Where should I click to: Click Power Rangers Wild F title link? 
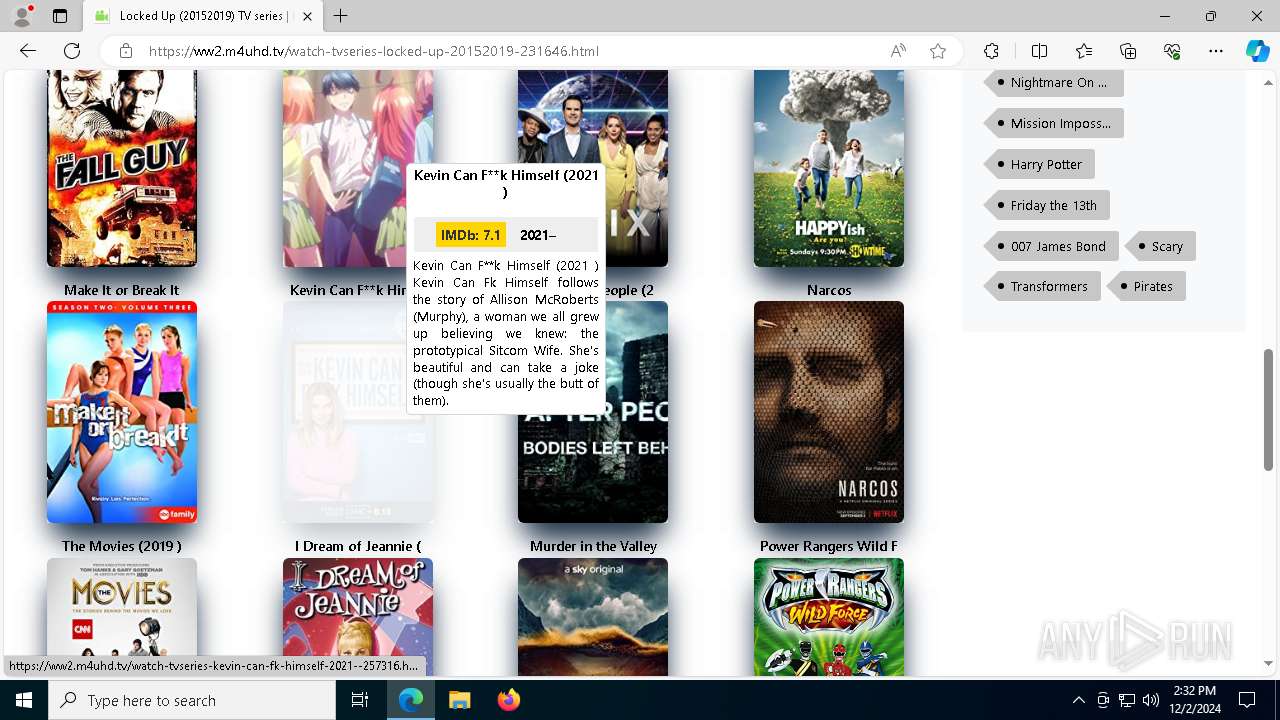tap(829, 546)
